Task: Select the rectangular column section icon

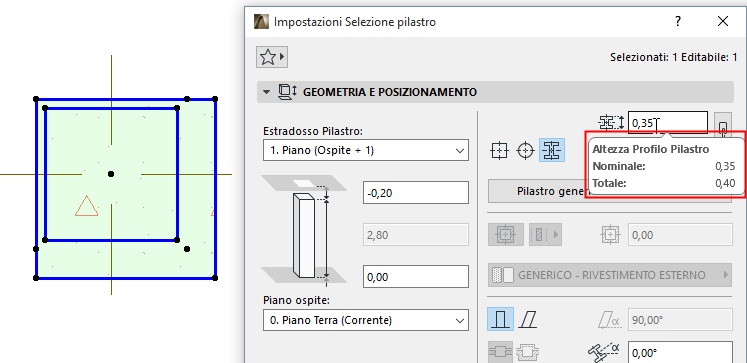Action: (499, 151)
